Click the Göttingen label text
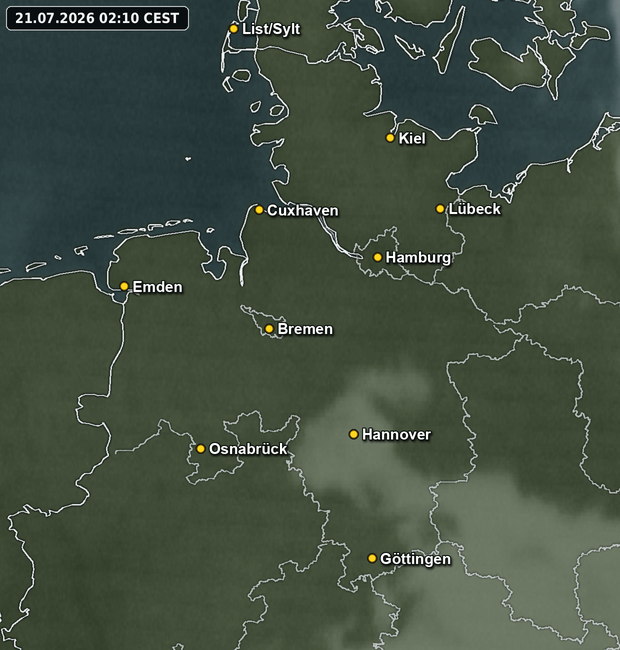This screenshot has height=650, width=620. (x=415, y=559)
